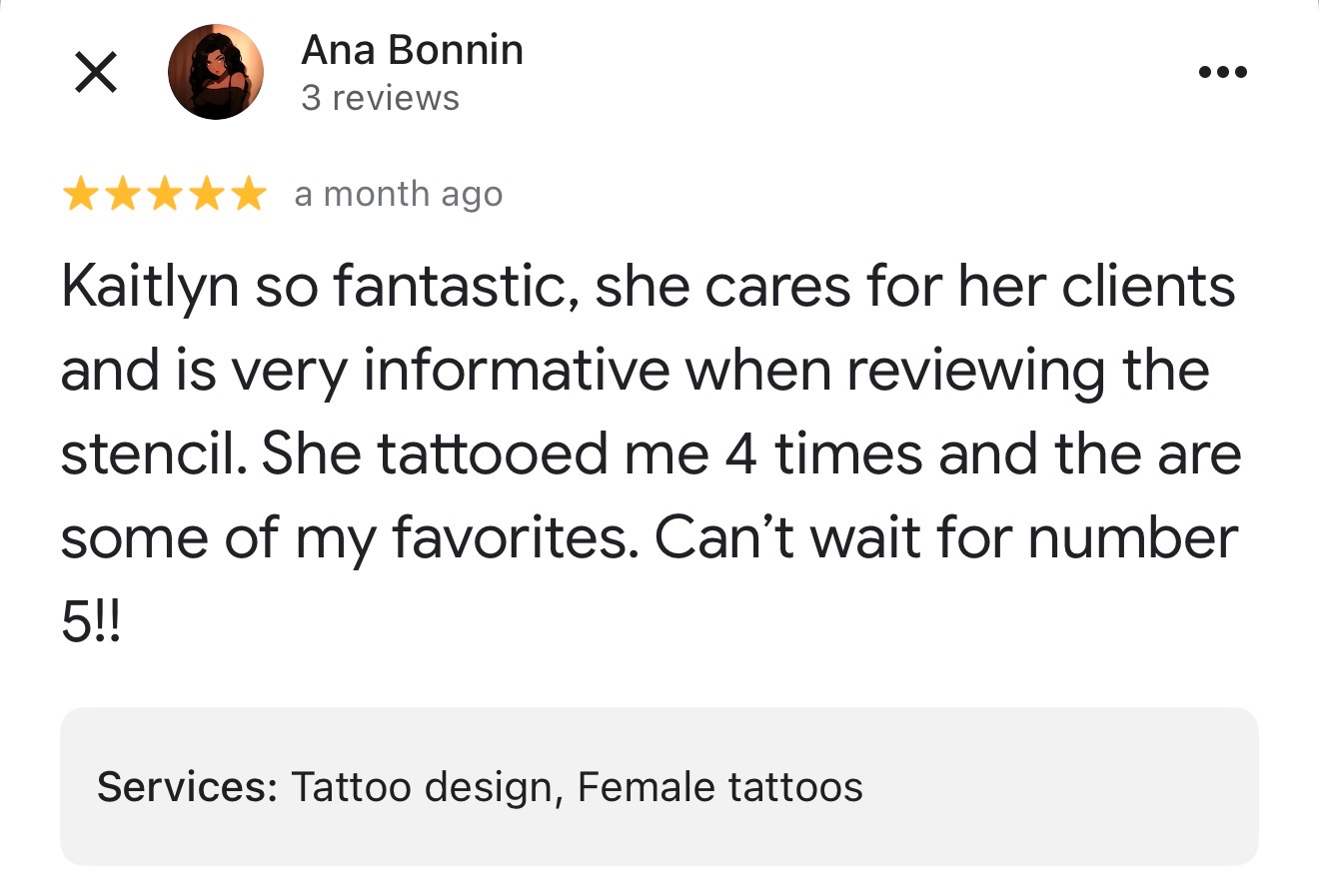
Task: View the reviewer's "3 reviews" link
Action: [380, 98]
